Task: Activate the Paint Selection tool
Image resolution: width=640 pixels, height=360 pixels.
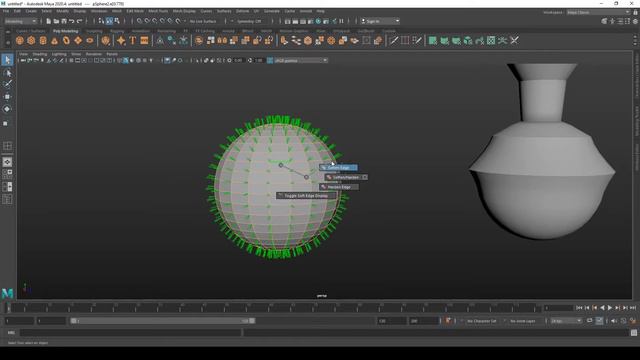Action: point(7,84)
